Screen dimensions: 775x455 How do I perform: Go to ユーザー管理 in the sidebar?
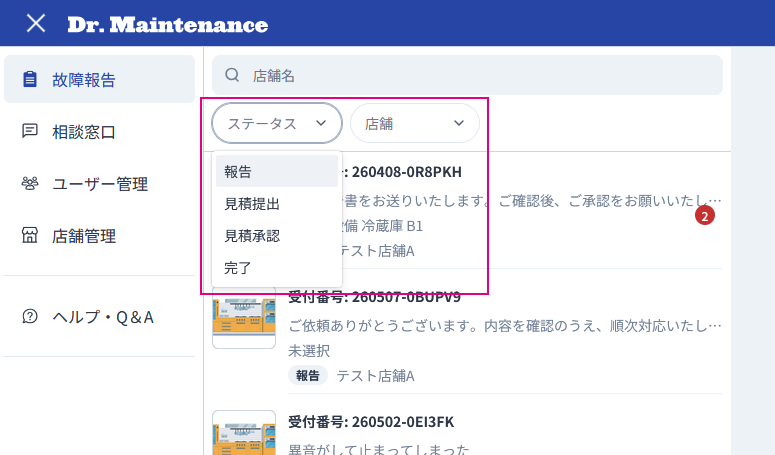point(99,184)
